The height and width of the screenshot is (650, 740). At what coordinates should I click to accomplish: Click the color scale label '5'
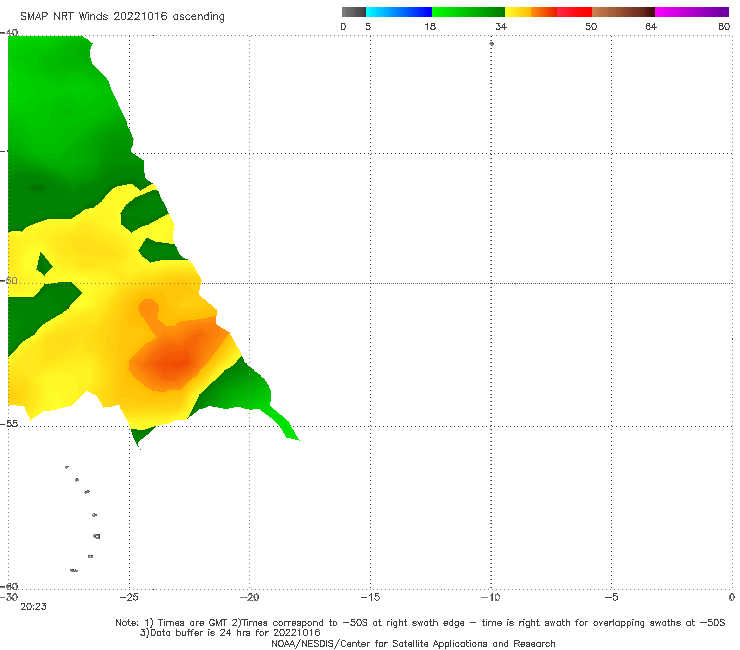point(368,26)
